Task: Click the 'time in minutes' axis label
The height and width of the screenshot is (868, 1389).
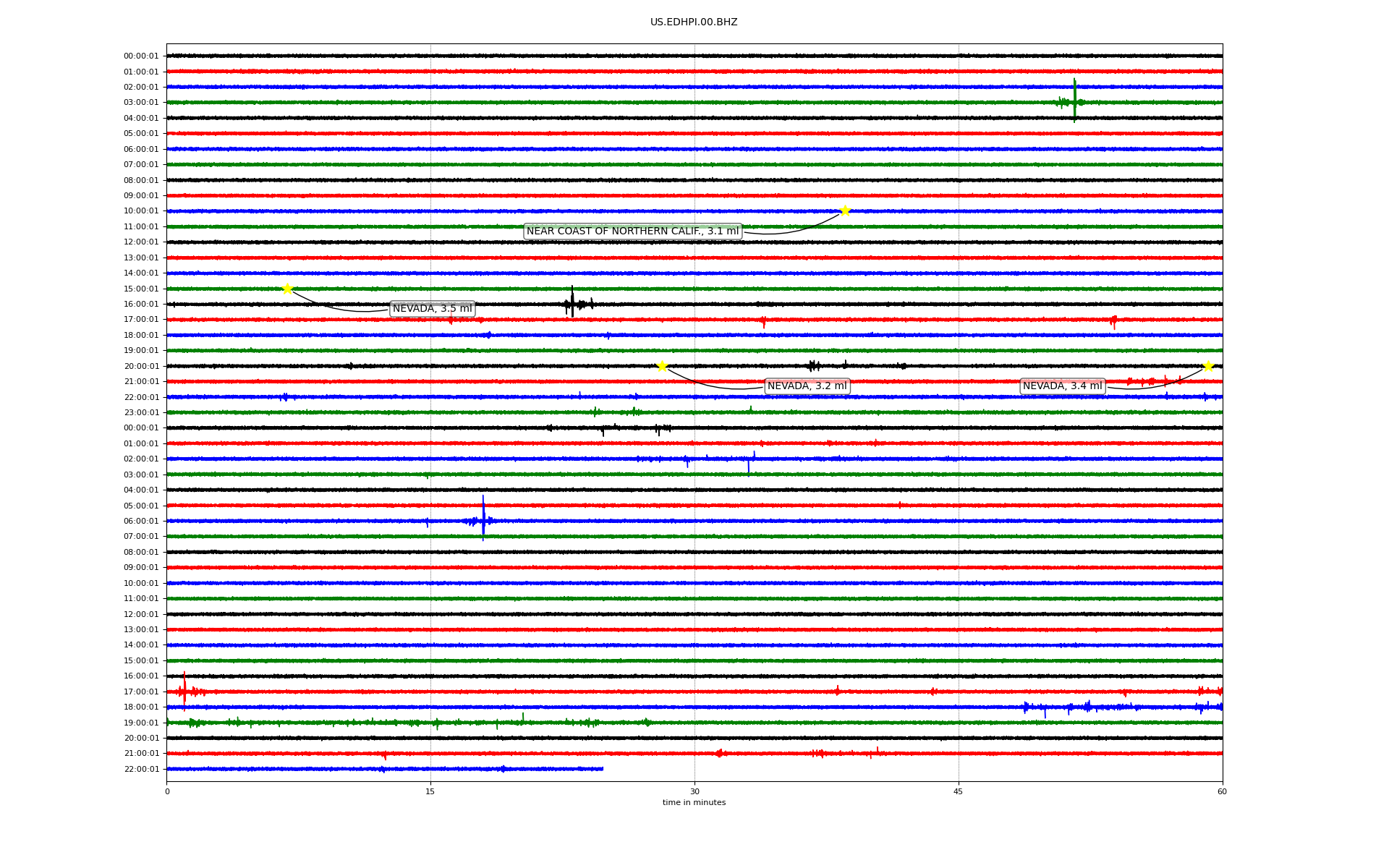Action: (694, 803)
